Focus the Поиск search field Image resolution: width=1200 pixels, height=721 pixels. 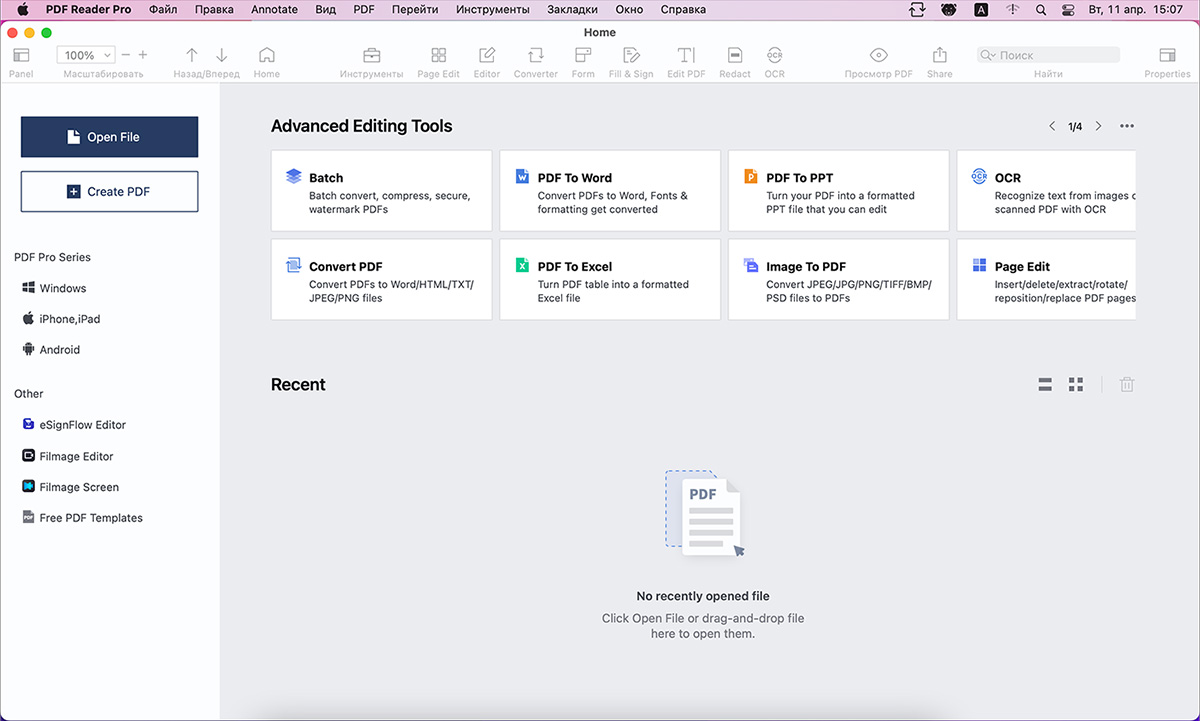tap(1048, 55)
